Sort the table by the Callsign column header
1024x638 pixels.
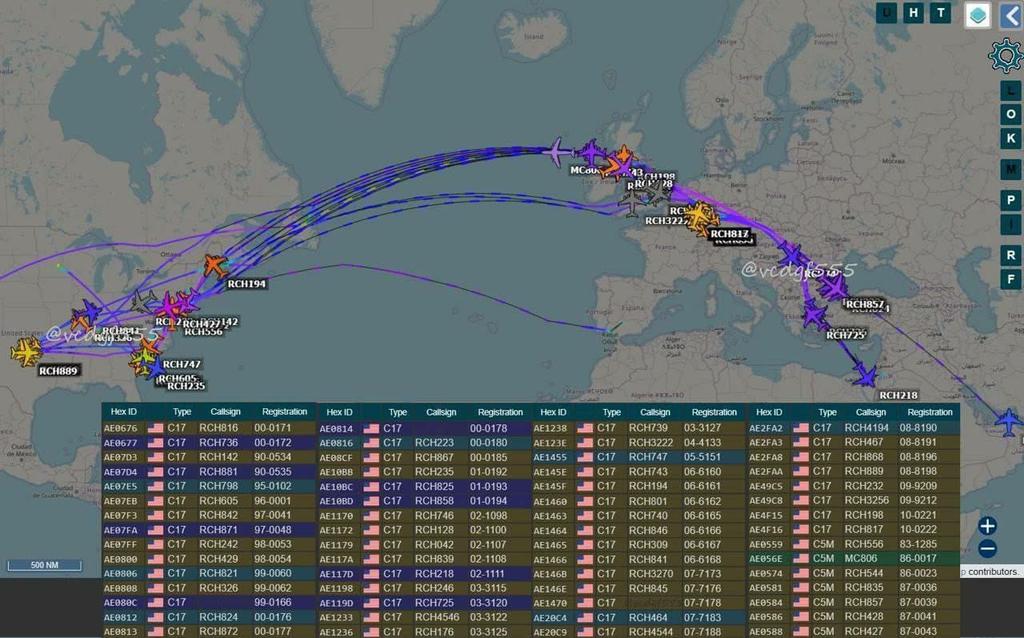pyautogui.click(x=226, y=411)
